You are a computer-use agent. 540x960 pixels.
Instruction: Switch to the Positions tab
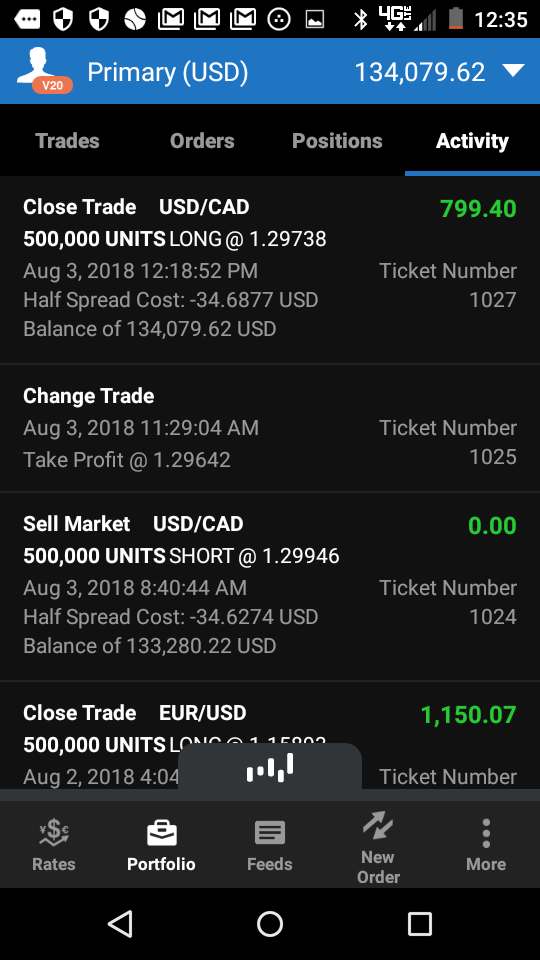pos(337,141)
